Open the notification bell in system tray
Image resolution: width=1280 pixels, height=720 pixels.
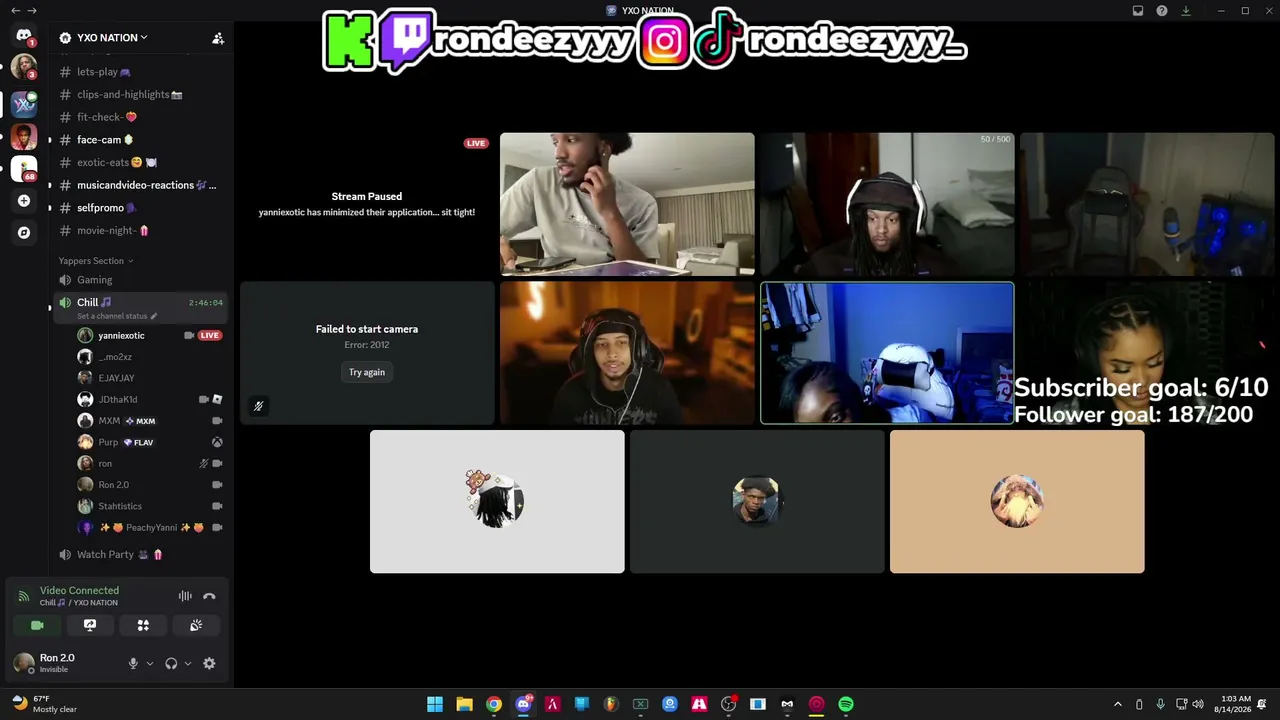pyautogui.click(x=1262, y=704)
